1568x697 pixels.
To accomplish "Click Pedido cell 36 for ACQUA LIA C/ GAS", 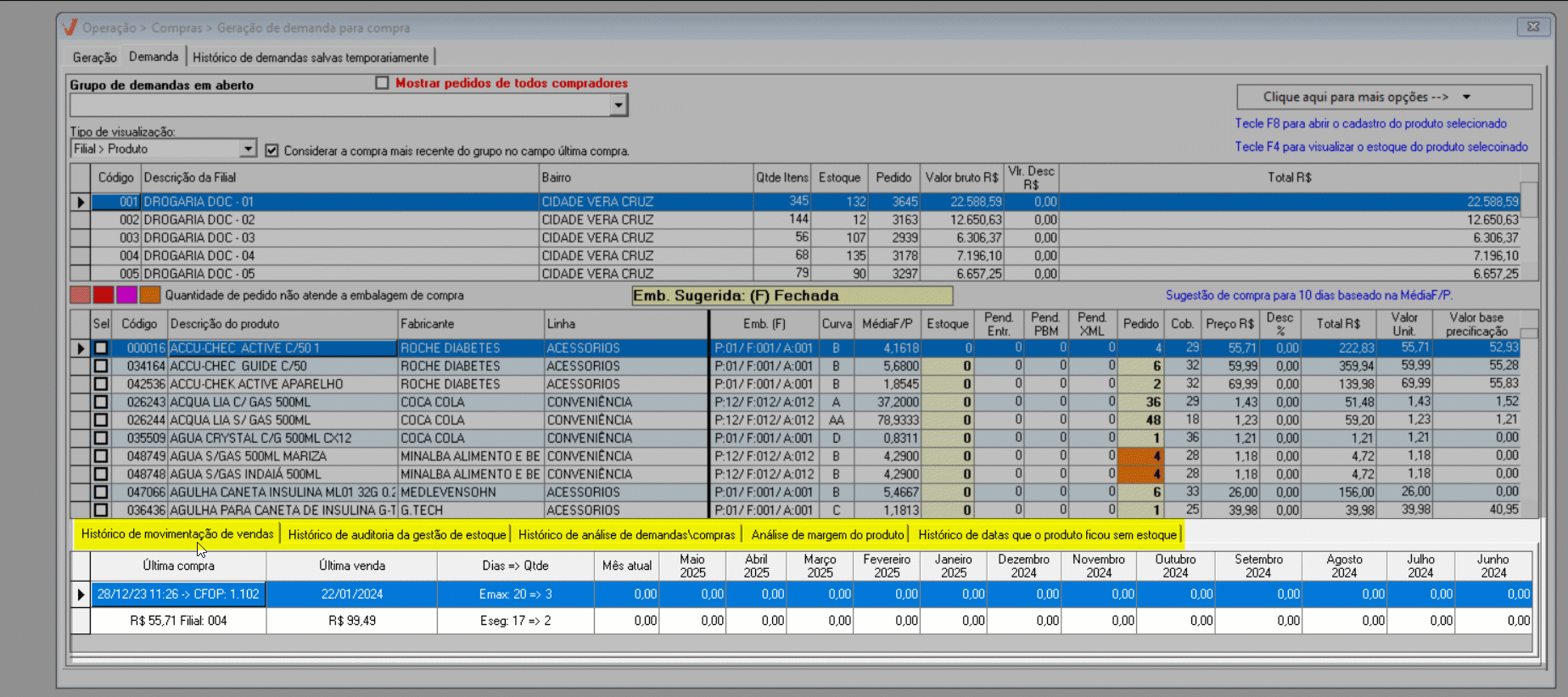I will coord(1140,402).
